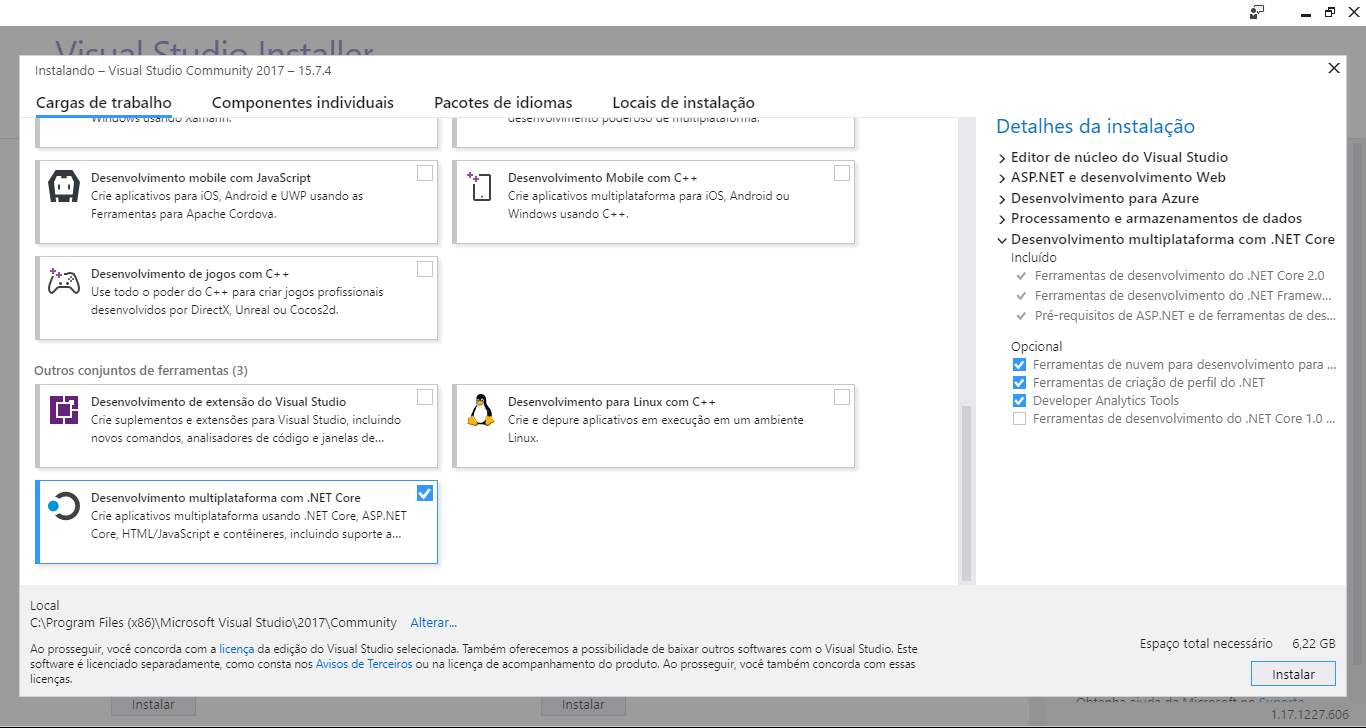Click the Instalar button in dialog
The height and width of the screenshot is (728, 1366).
click(x=1293, y=673)
